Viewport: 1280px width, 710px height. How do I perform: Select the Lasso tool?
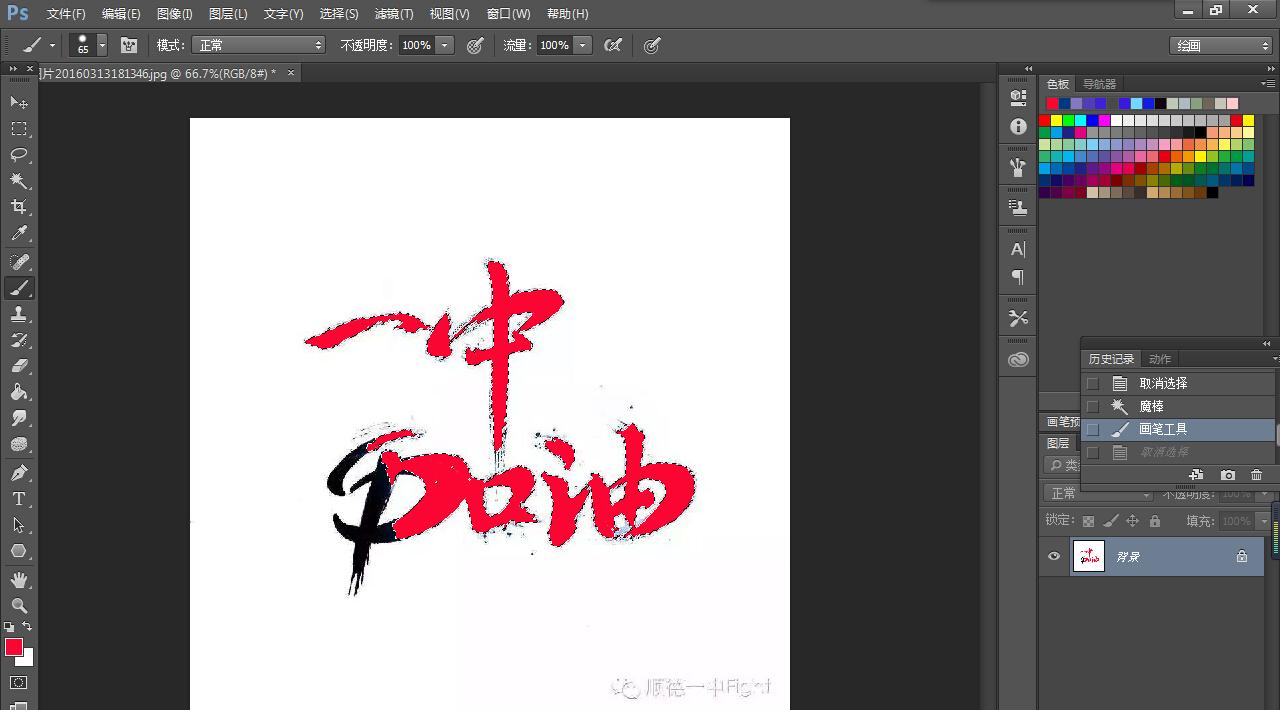20,155
